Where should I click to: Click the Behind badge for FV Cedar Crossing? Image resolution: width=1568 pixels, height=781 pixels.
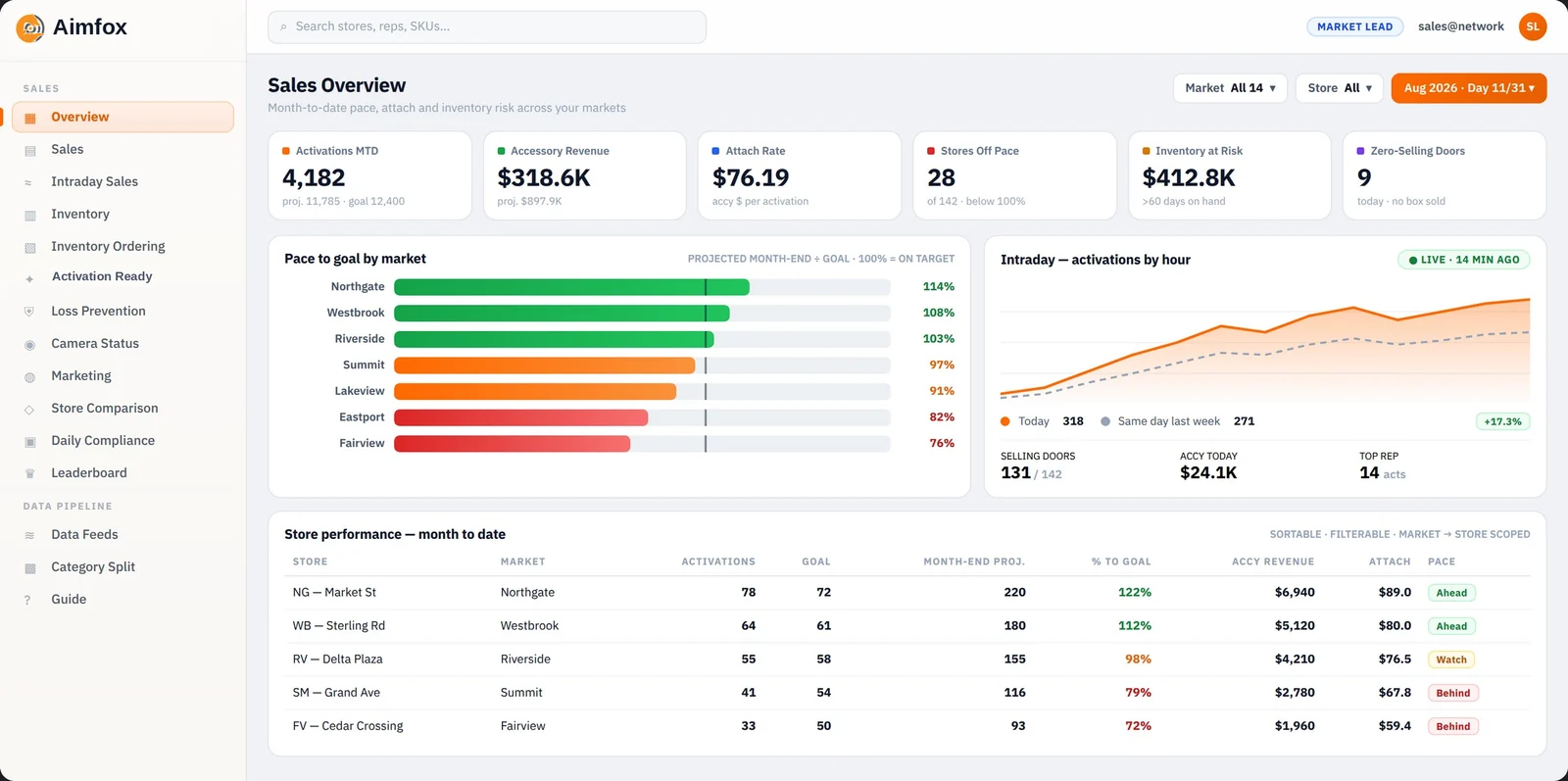pyautogui.click(x=1452, y=726)
